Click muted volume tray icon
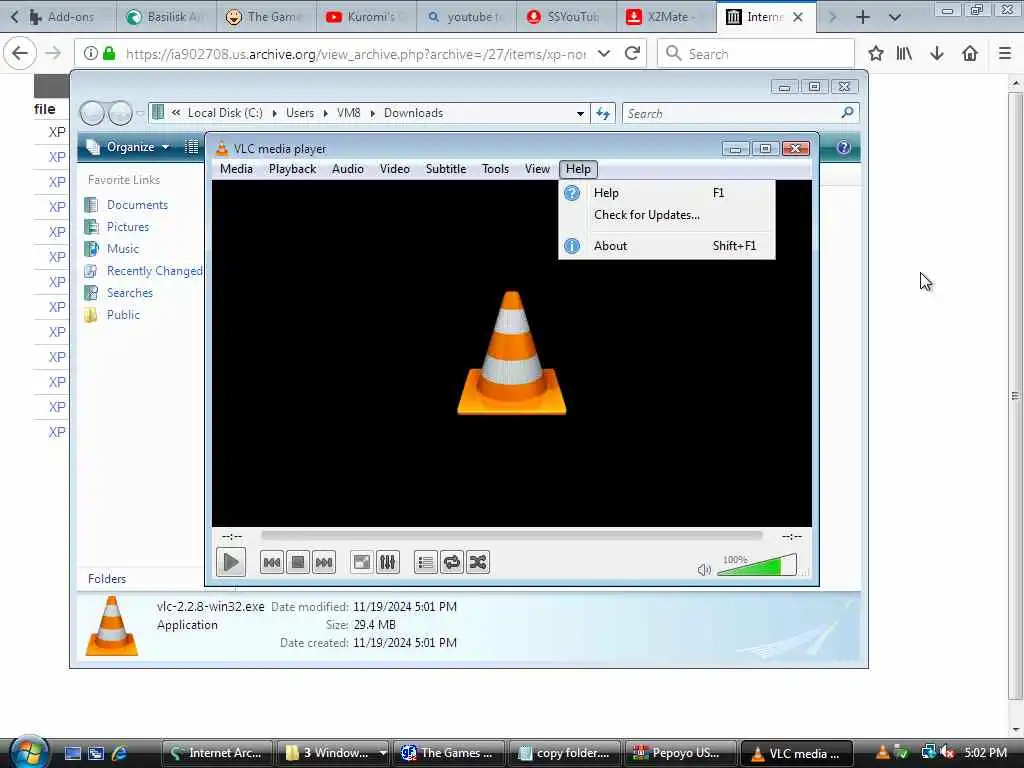 pyautogui.click(x=948, y=753)
